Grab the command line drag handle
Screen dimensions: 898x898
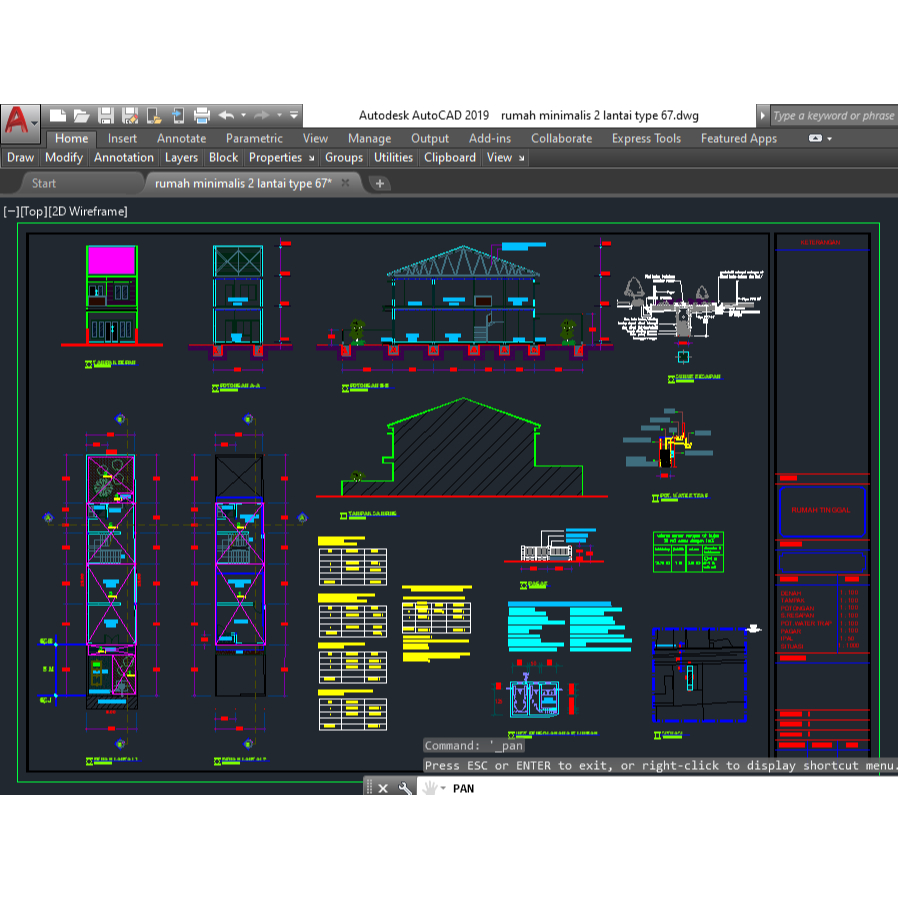coord(369,789)
